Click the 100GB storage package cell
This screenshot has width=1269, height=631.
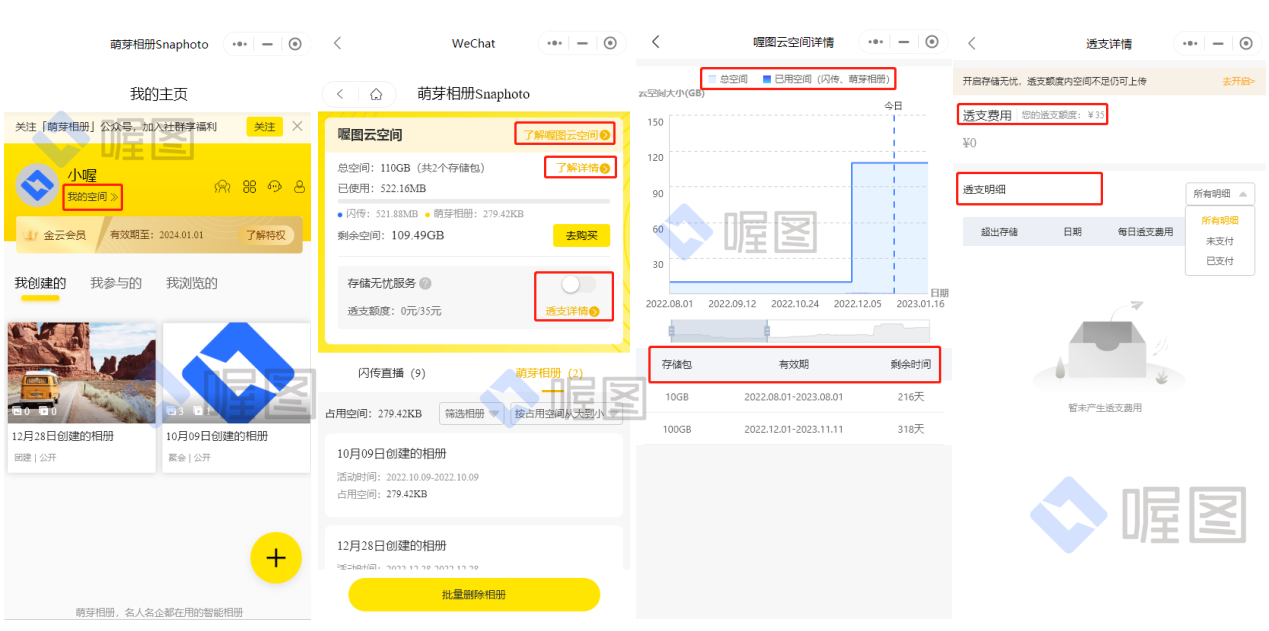677,429
